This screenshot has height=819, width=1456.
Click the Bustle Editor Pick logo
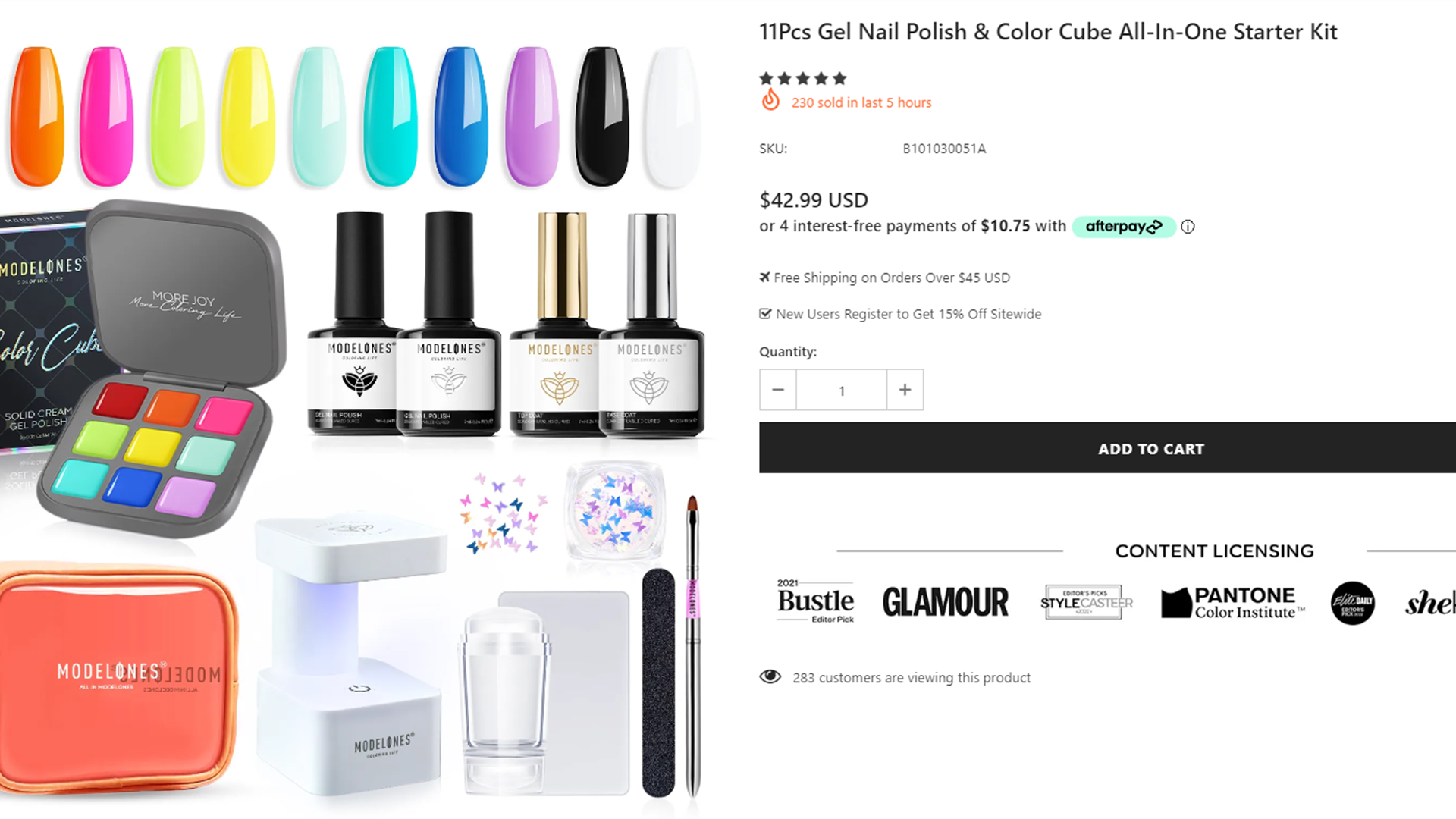pyautogui.click(x=815, y=601)
